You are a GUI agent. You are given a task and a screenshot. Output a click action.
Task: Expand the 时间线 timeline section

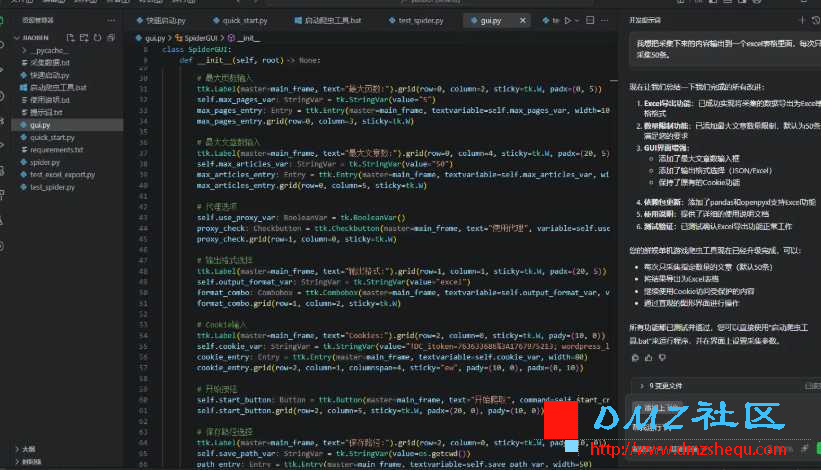click(x=33, y=461)
